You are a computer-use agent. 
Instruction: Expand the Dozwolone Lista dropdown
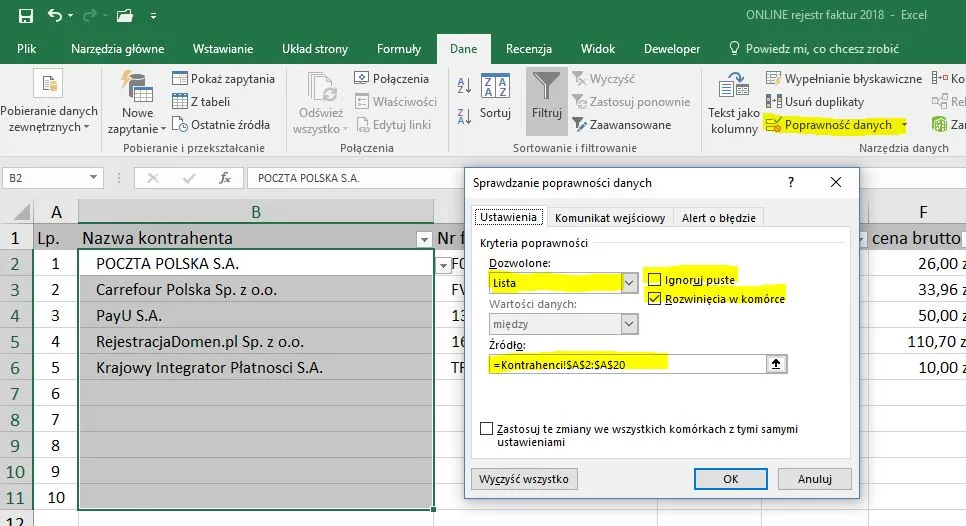(629, 283)
